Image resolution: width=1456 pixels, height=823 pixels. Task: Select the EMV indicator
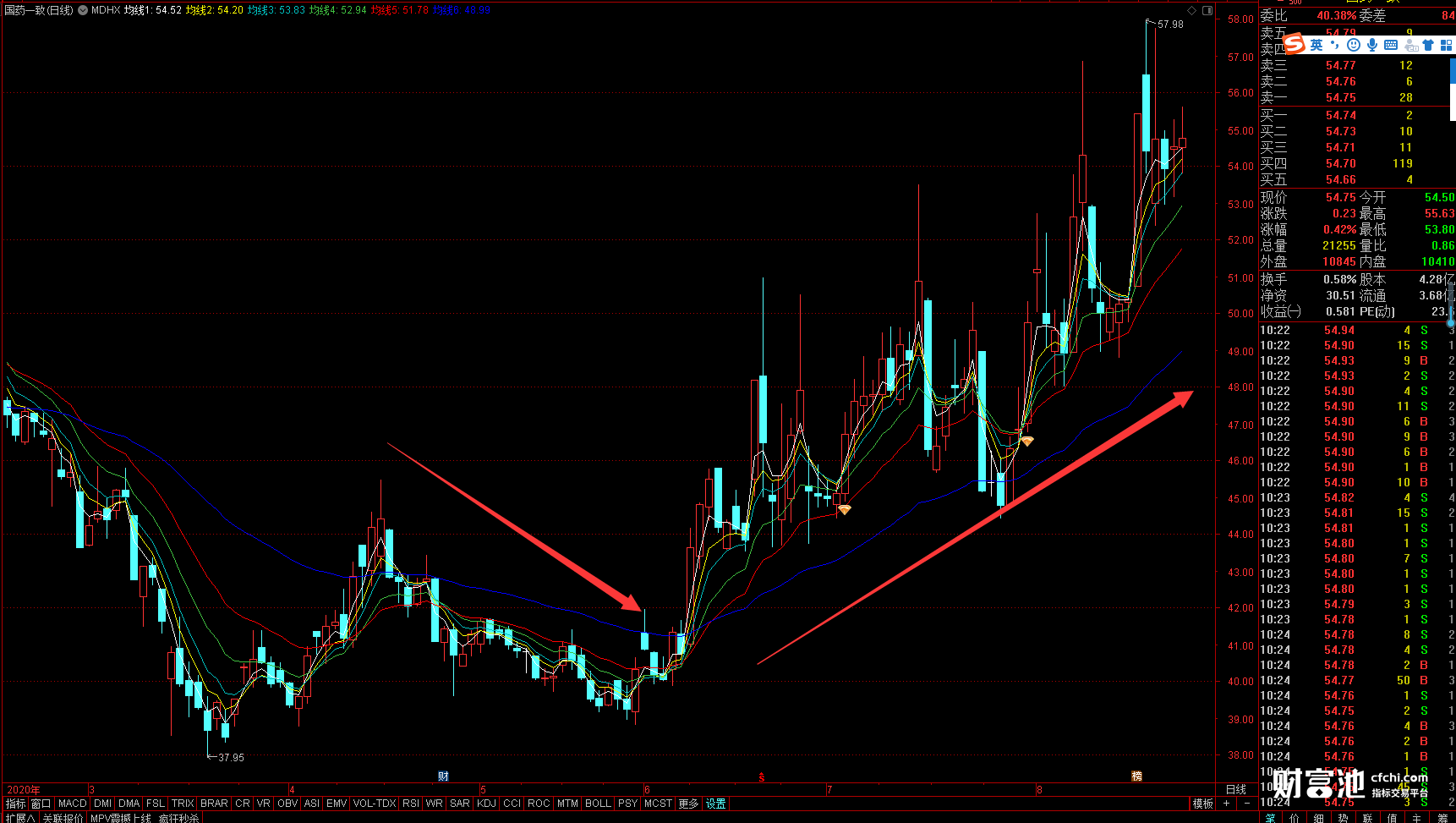[x=337, y=804]
